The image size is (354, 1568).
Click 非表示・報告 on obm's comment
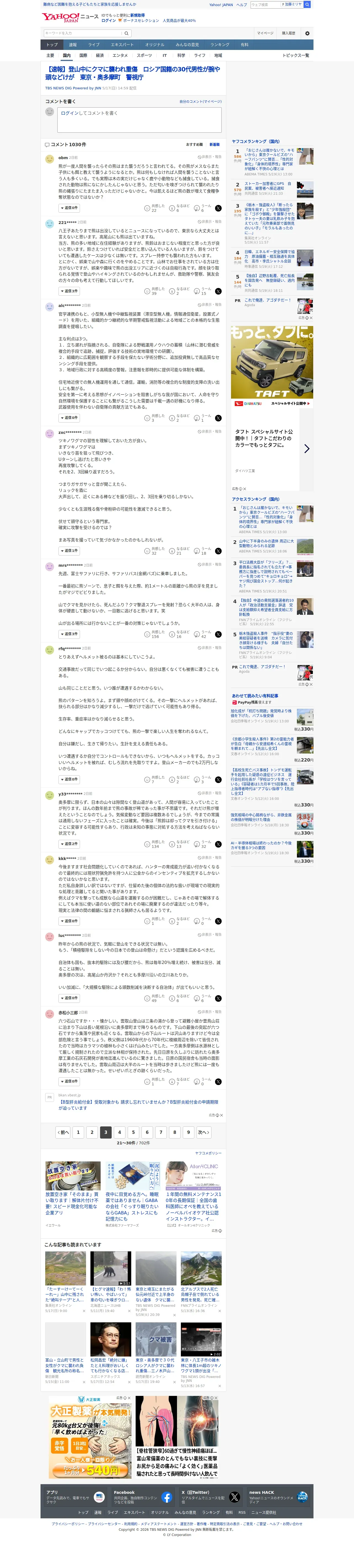pyautogui.click(x=210, y=156)
